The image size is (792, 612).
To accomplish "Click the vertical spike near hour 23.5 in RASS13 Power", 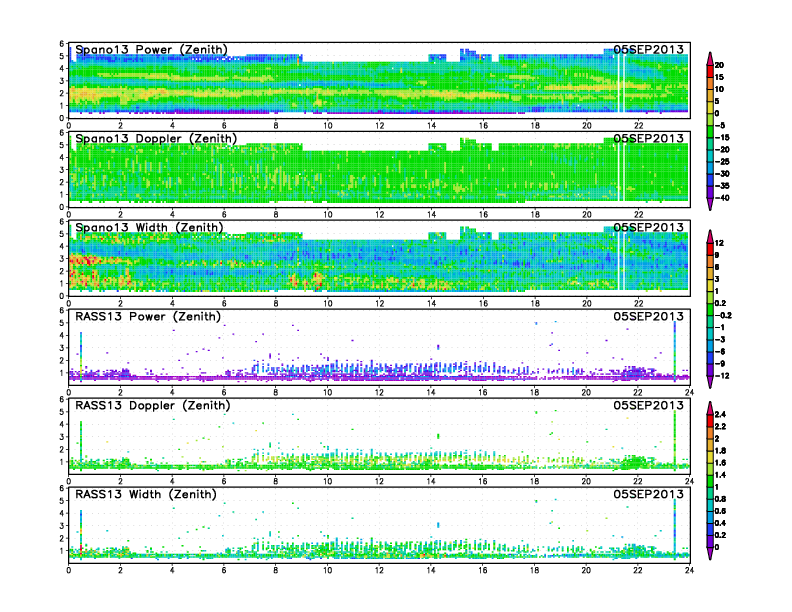I will tap(675, 350).
